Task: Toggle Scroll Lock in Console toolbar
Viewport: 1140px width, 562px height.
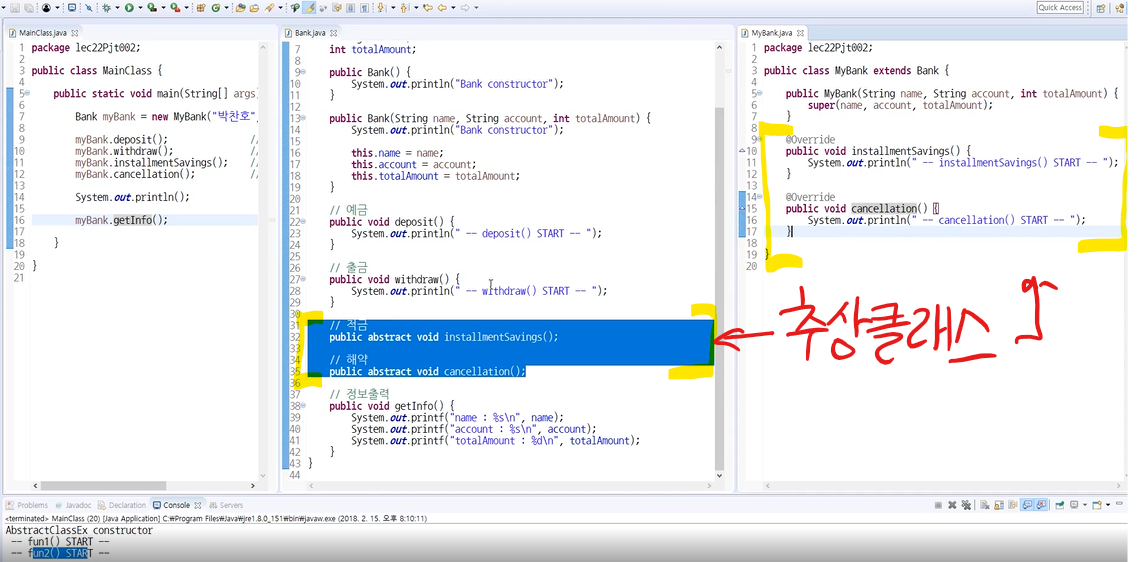Action: coord(999,505)
